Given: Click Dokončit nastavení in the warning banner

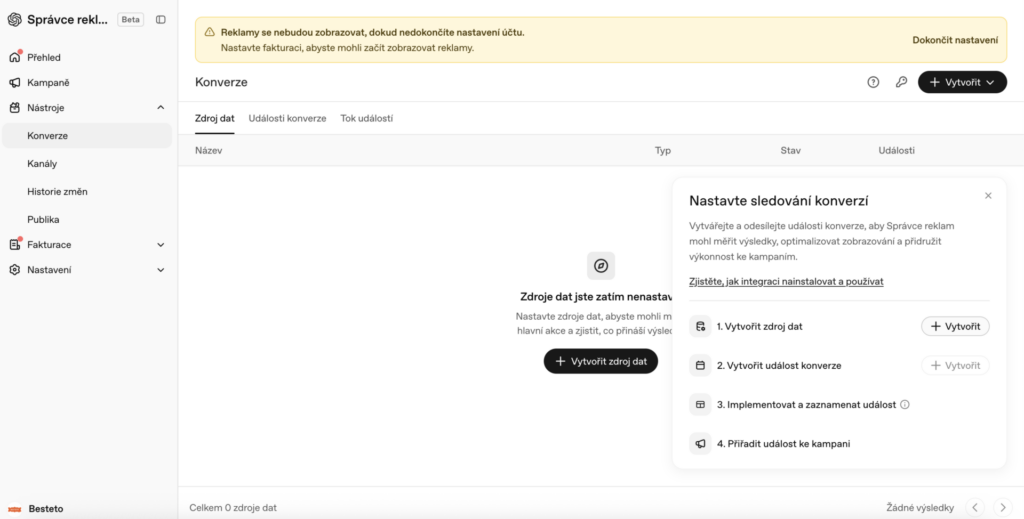Looking at the screenshot, I should pos(955,40).
